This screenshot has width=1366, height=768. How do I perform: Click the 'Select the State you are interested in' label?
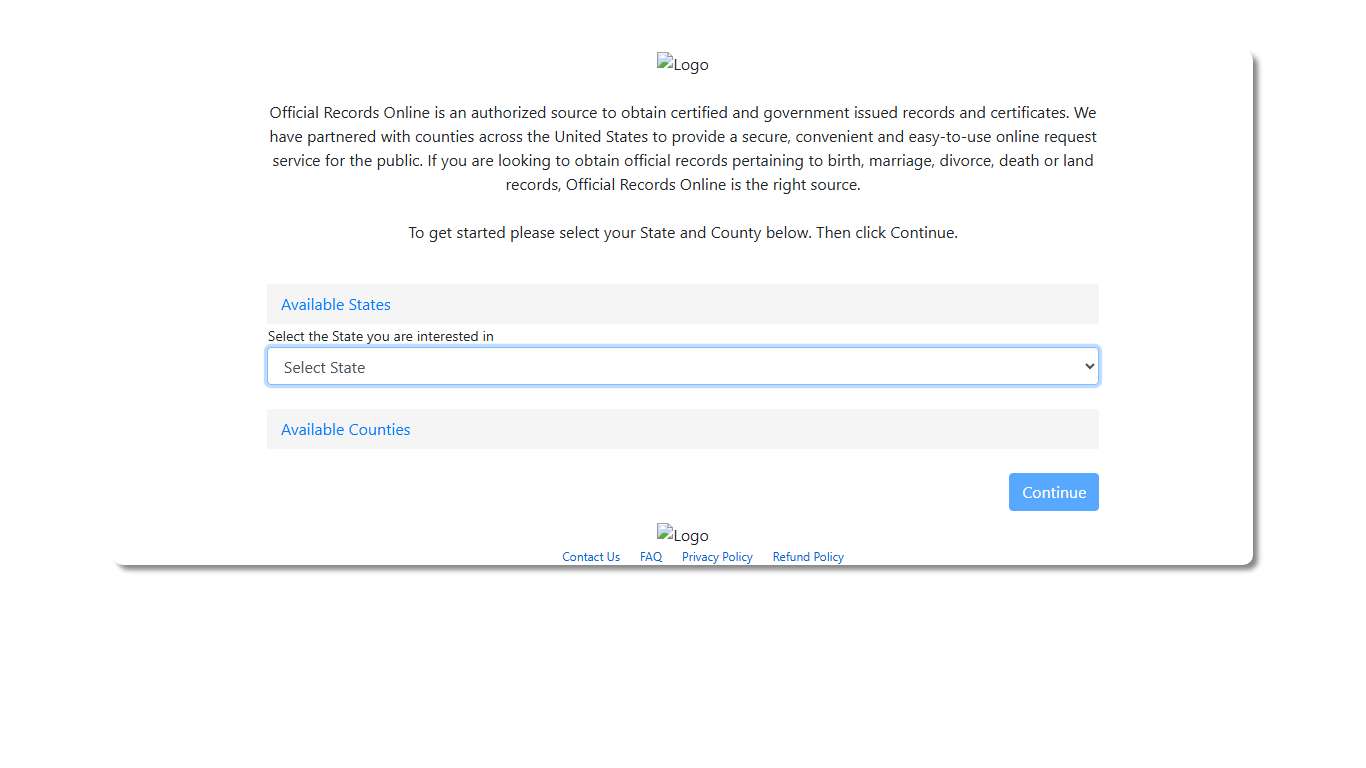coord(381,336)
